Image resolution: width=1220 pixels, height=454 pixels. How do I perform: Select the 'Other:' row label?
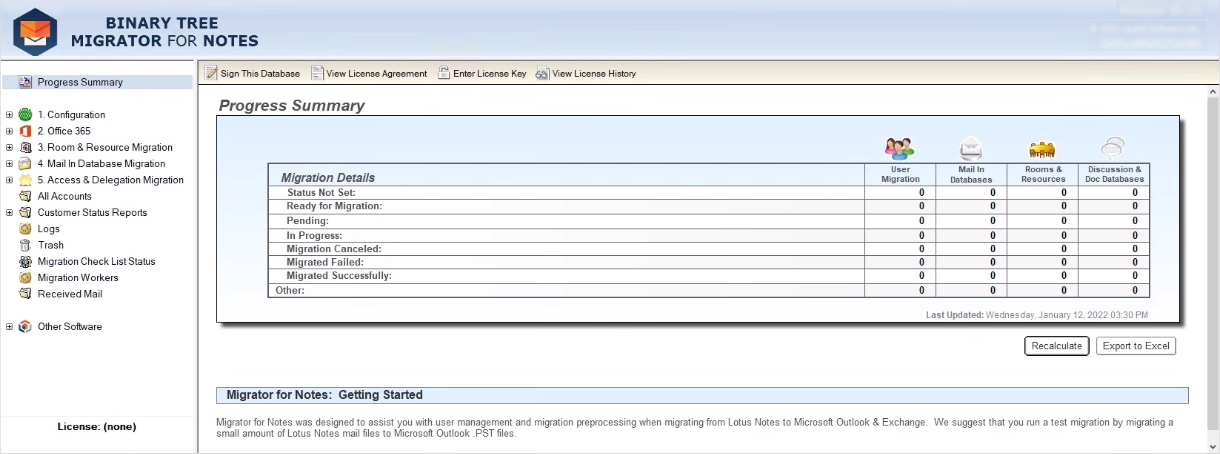(290, 290)
